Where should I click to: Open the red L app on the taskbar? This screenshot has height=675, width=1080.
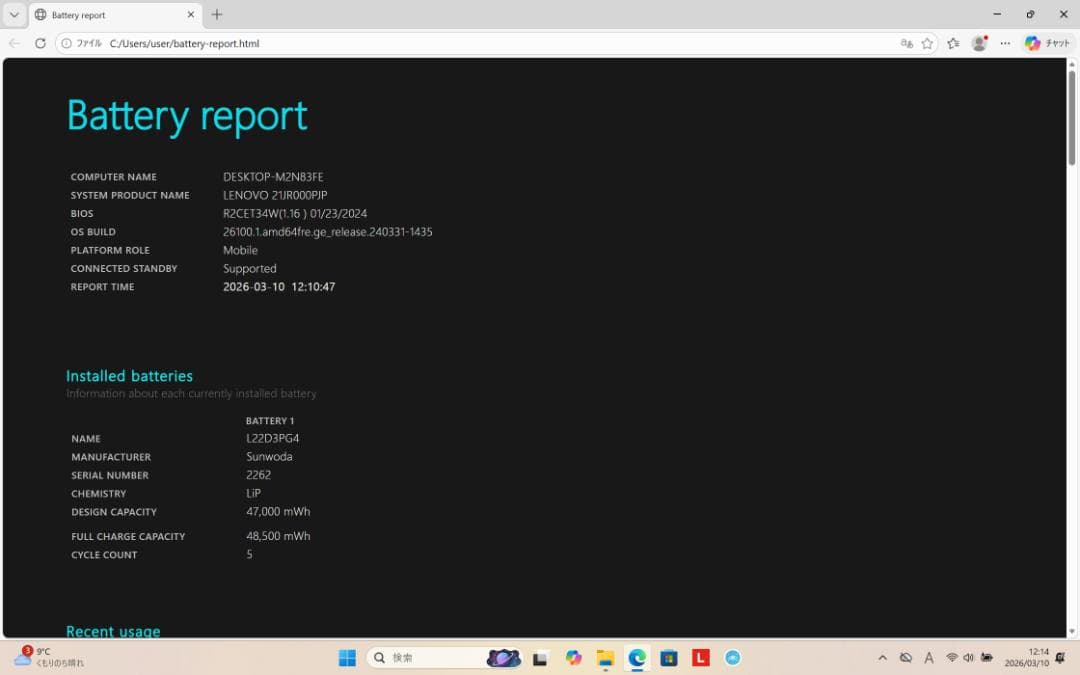700,657
